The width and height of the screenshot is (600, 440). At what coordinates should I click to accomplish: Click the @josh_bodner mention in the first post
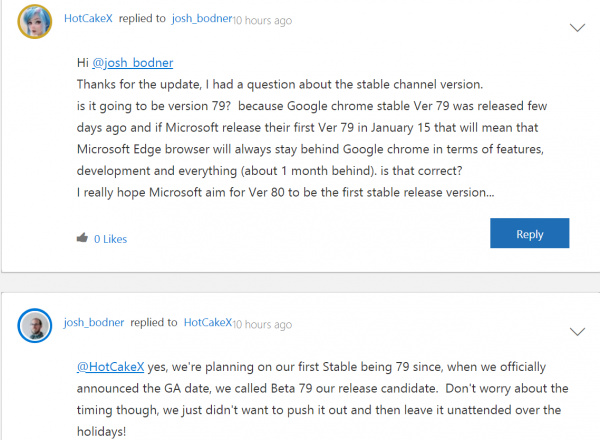coord(132,62)
